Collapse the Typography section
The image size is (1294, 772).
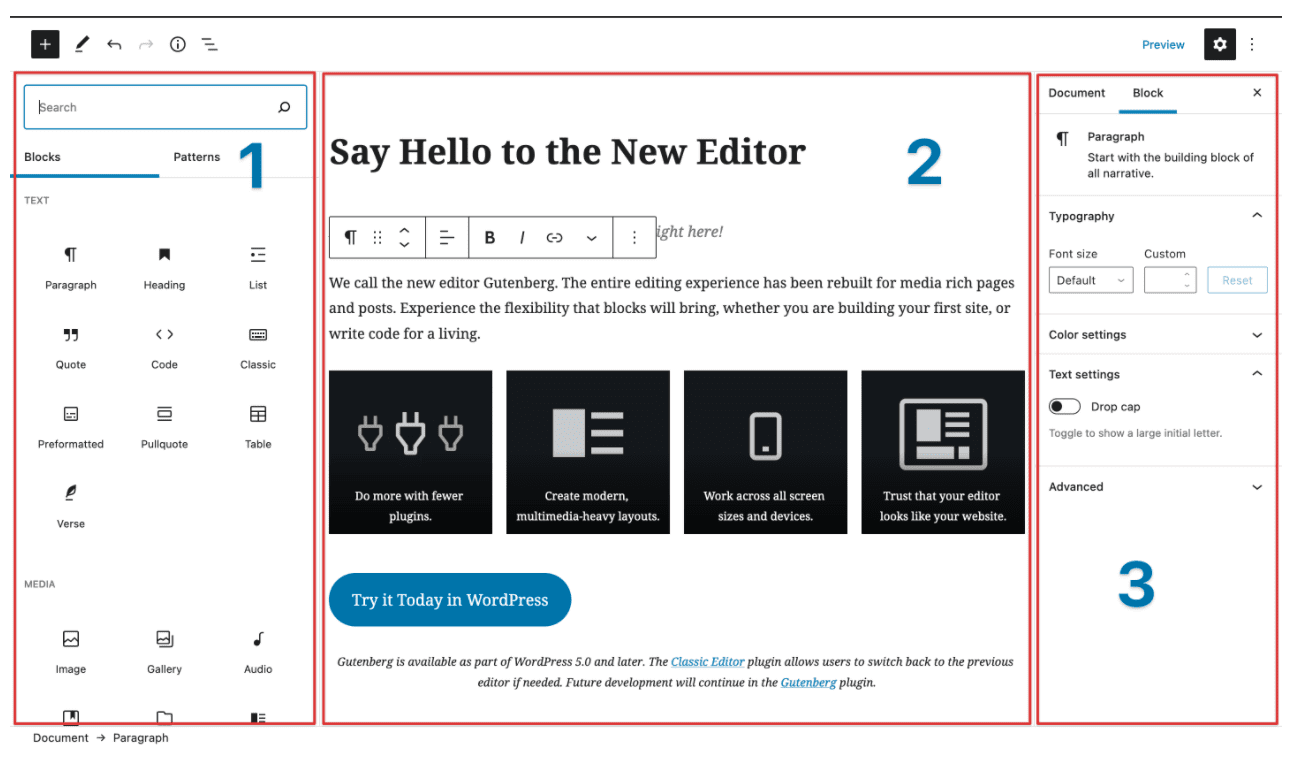pos(1257,216)
